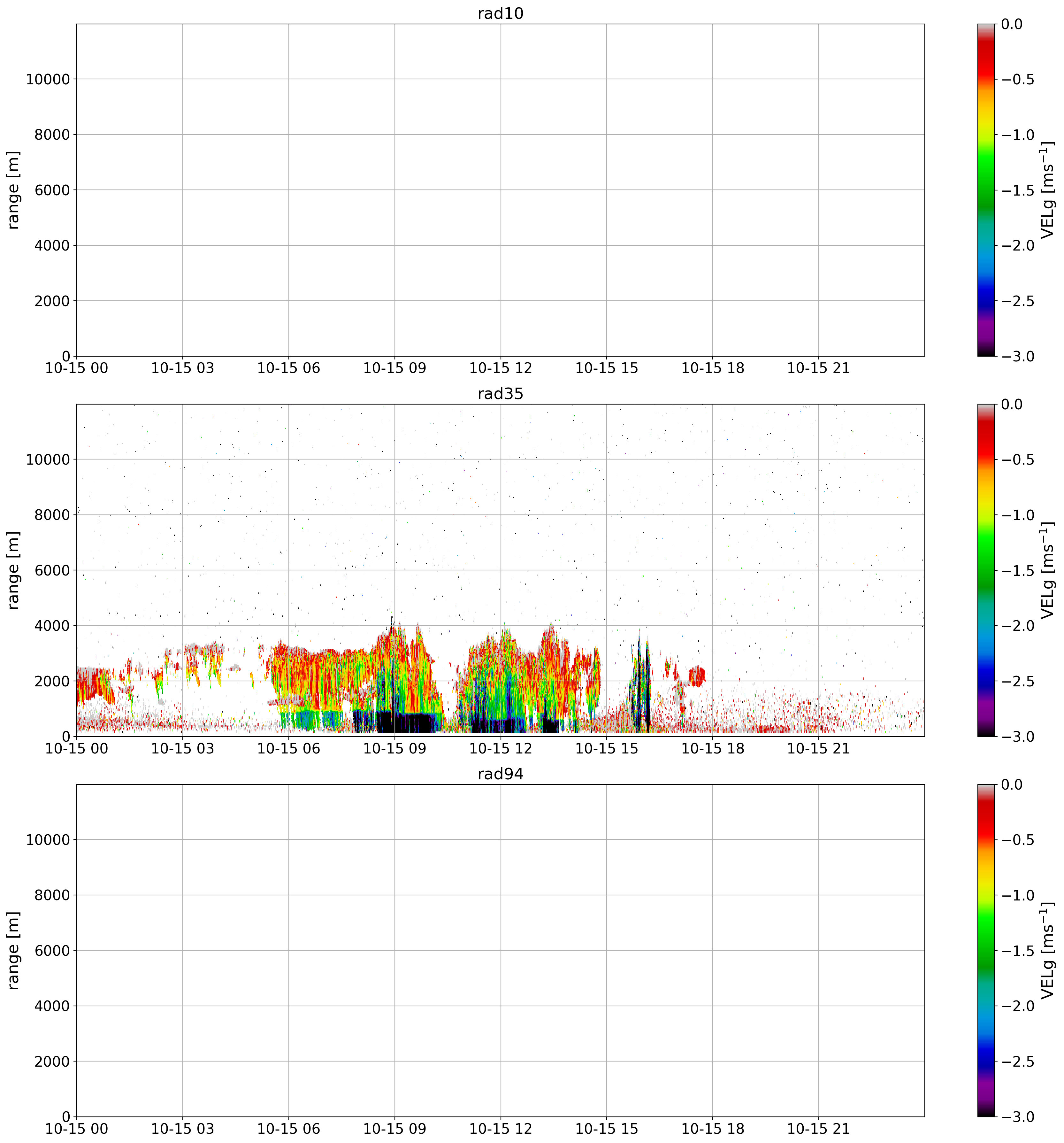
Task: Click the rad10 plot title
Action: click(x=500, y=13)
